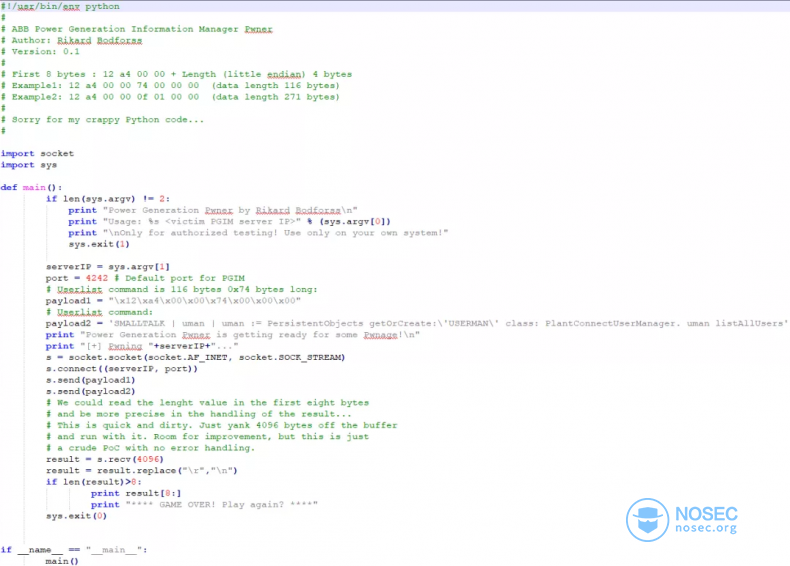Click the print line containing '[+] Pwning'
Screen dimensions: 790x566
pos(142,346)
